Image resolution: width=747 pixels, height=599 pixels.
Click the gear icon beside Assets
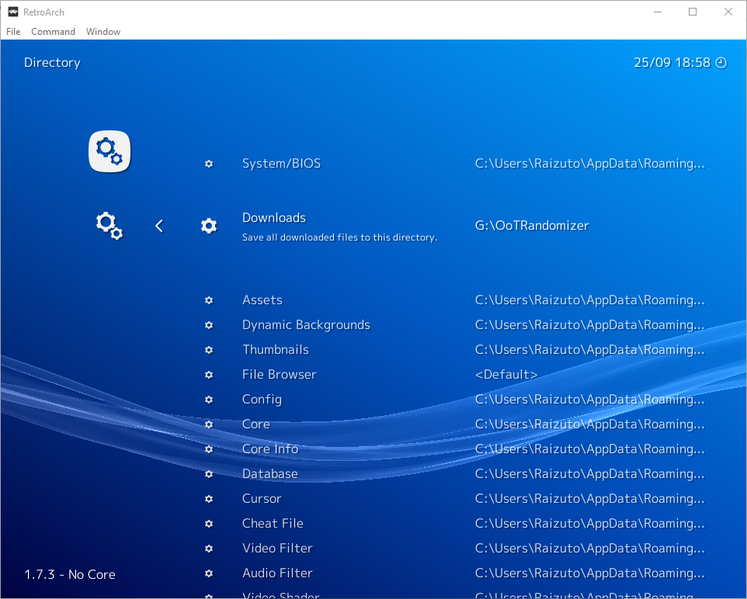(x=209, y=300)
